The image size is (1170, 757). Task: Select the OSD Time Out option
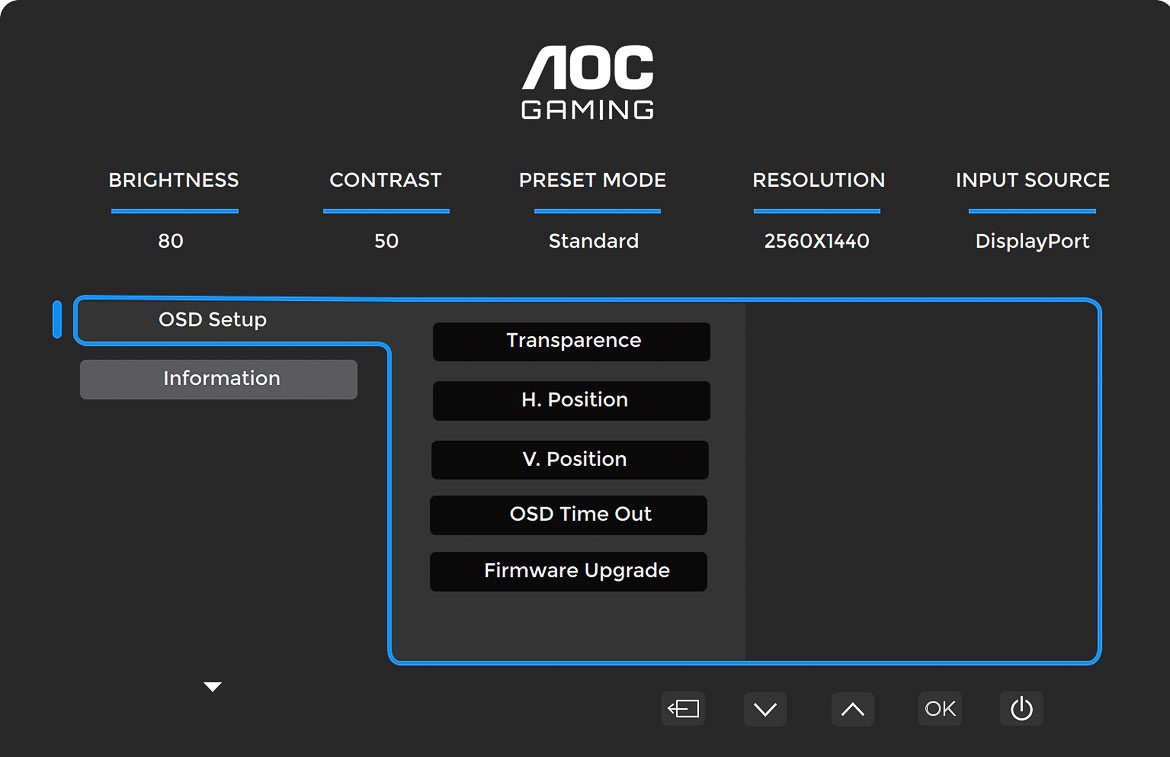click(x=569, y=515)
